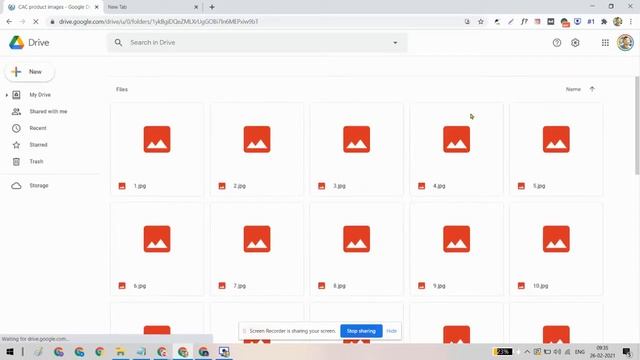Click Stop sharing button
Viewport: 640px width, 360px height.
click(361, 331)
